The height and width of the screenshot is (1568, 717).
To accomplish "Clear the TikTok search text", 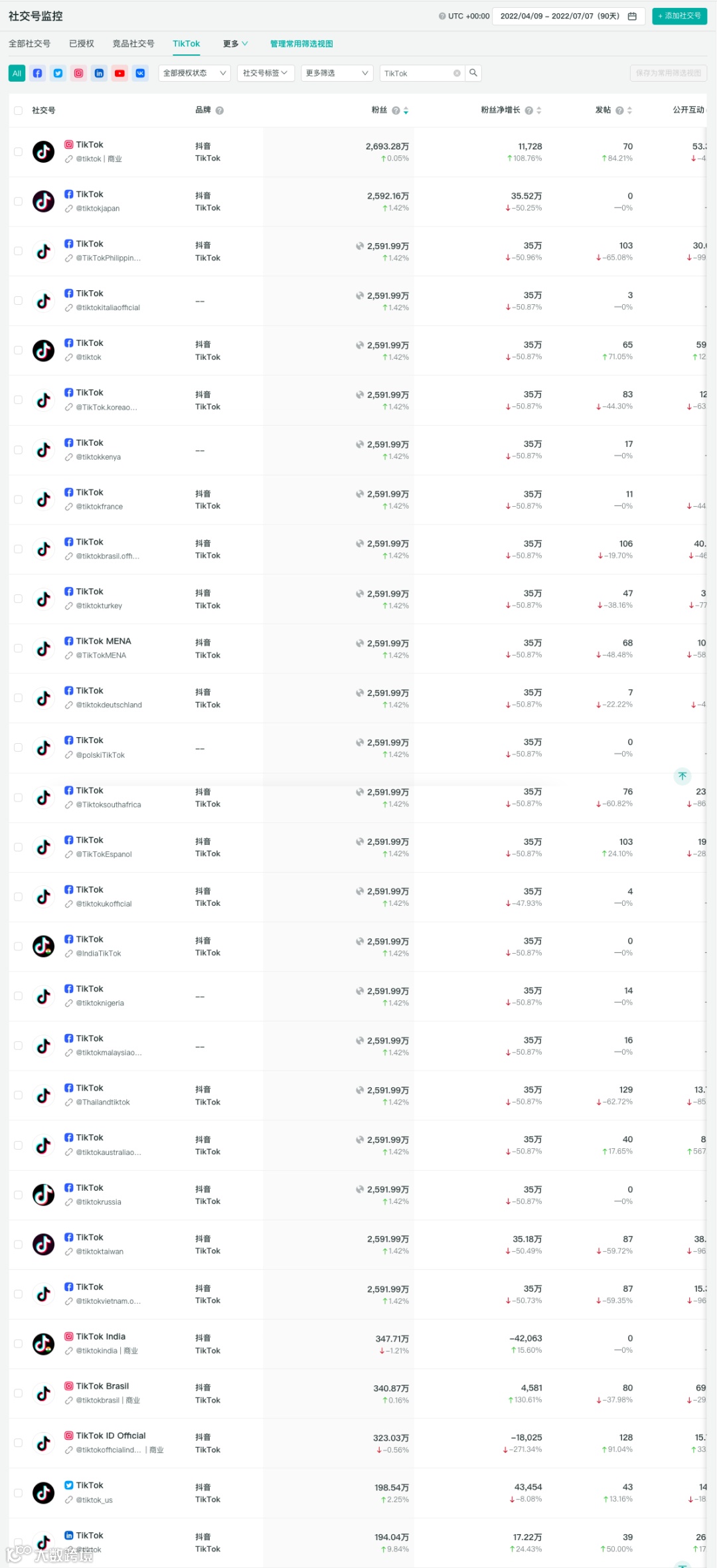I will click(457, 74).
